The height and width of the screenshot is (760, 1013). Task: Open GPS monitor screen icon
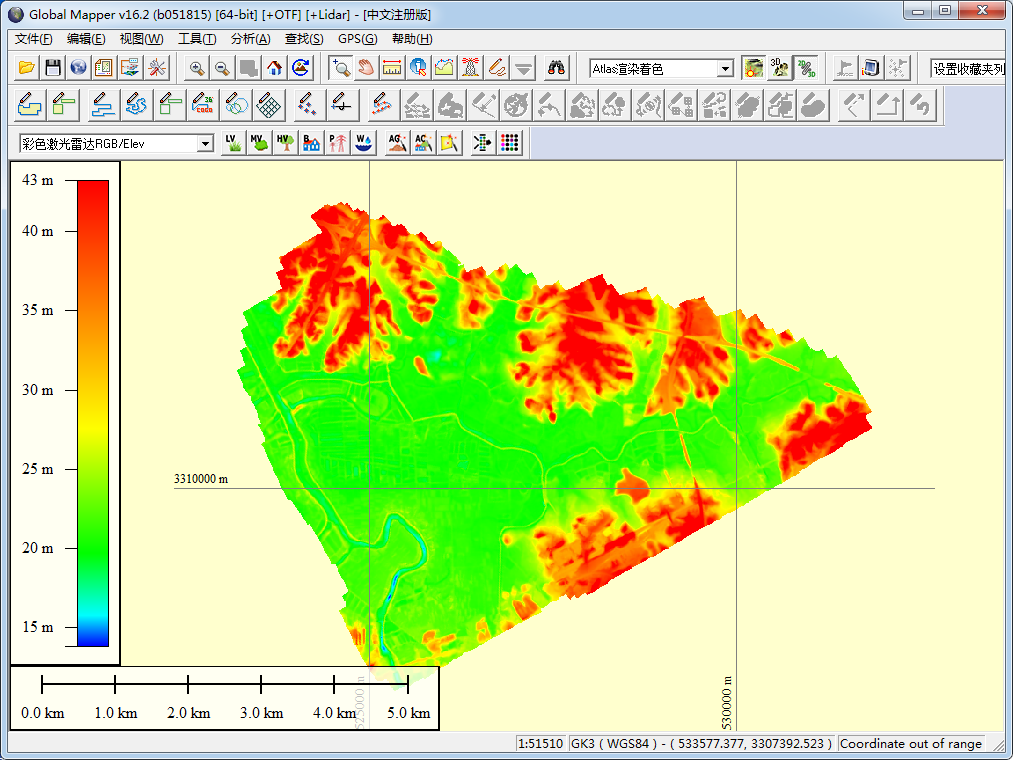pos(871,67)
